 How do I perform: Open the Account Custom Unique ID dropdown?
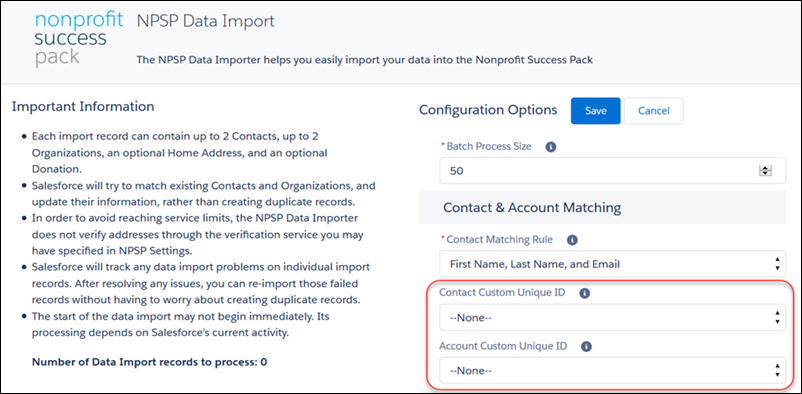(612, 370)
